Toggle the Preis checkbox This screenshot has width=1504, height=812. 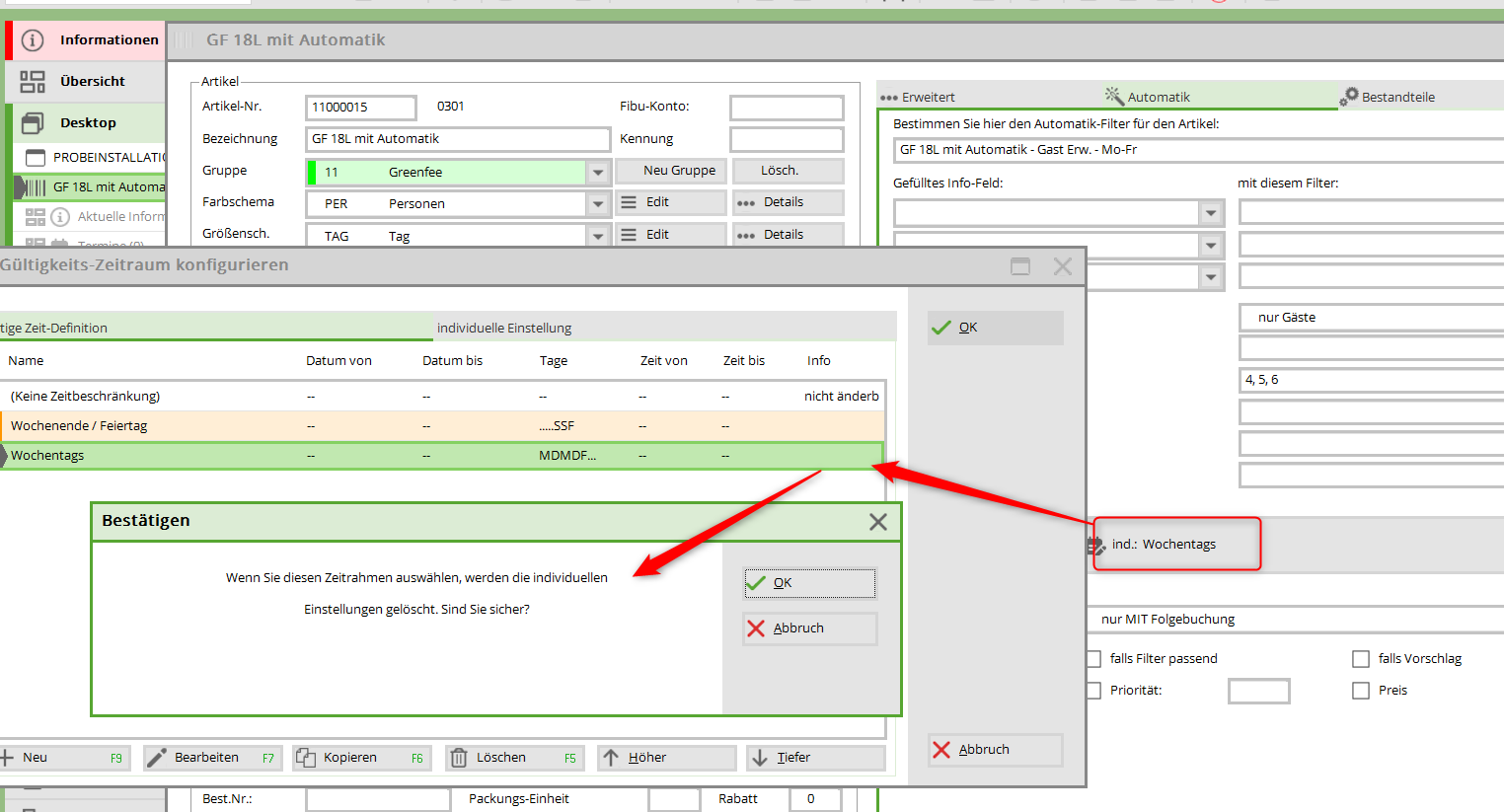(1361, 691)
